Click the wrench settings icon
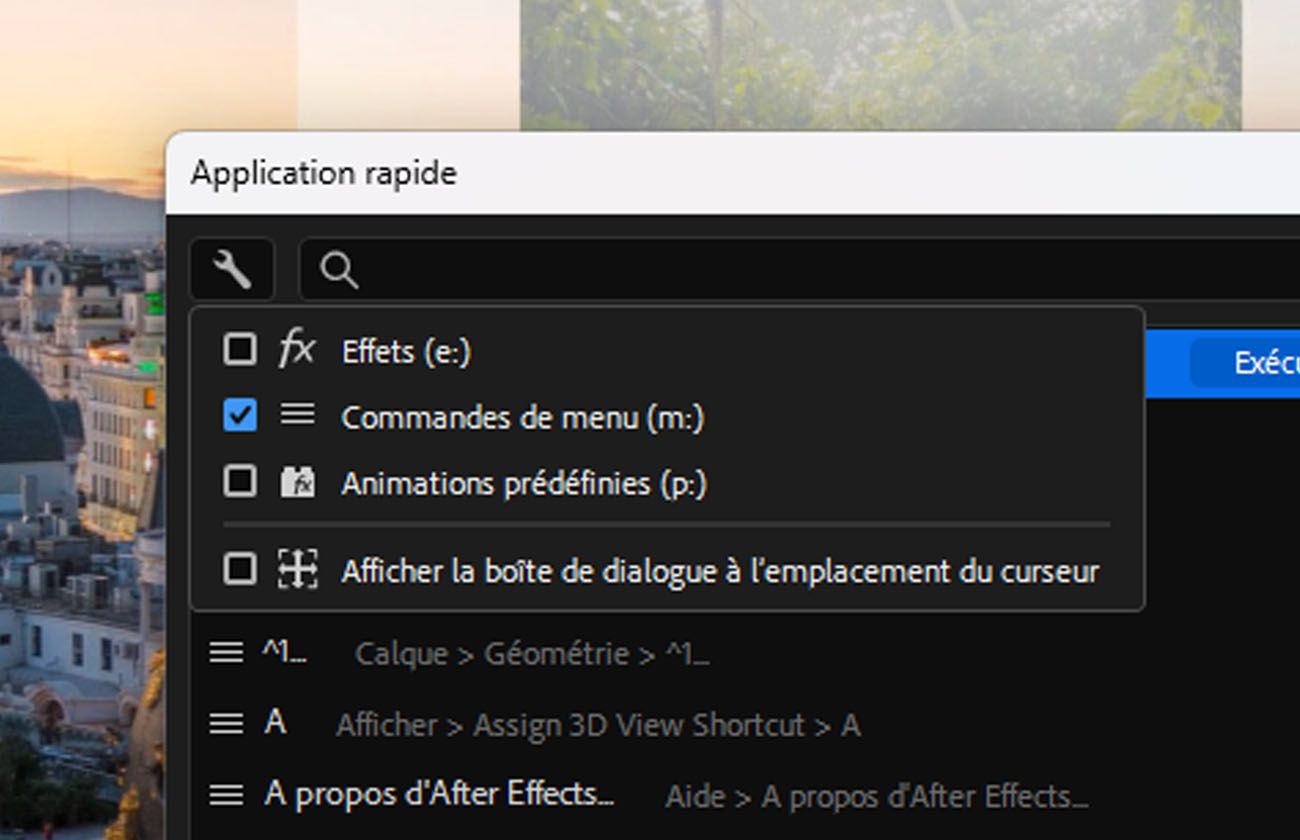 232,270
